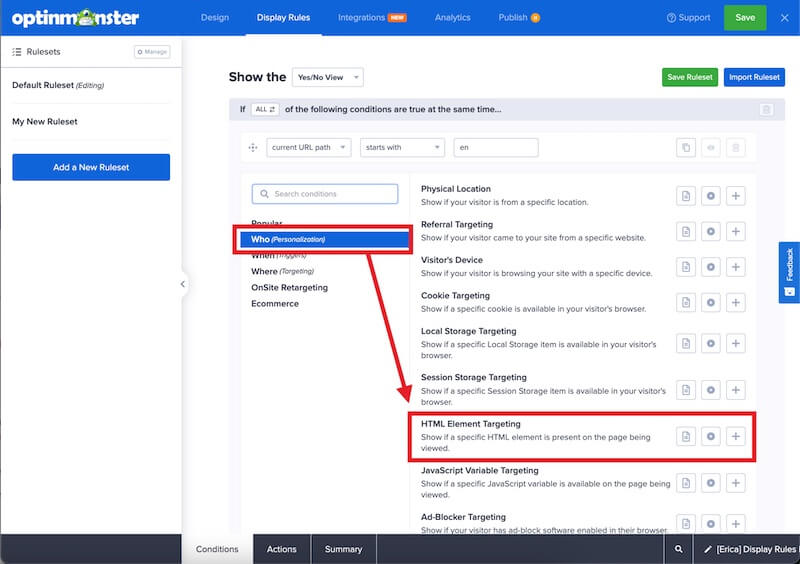Screen dimensions: 800x564
Task: Click Add a New Ruleset
Action: point(91,167)
